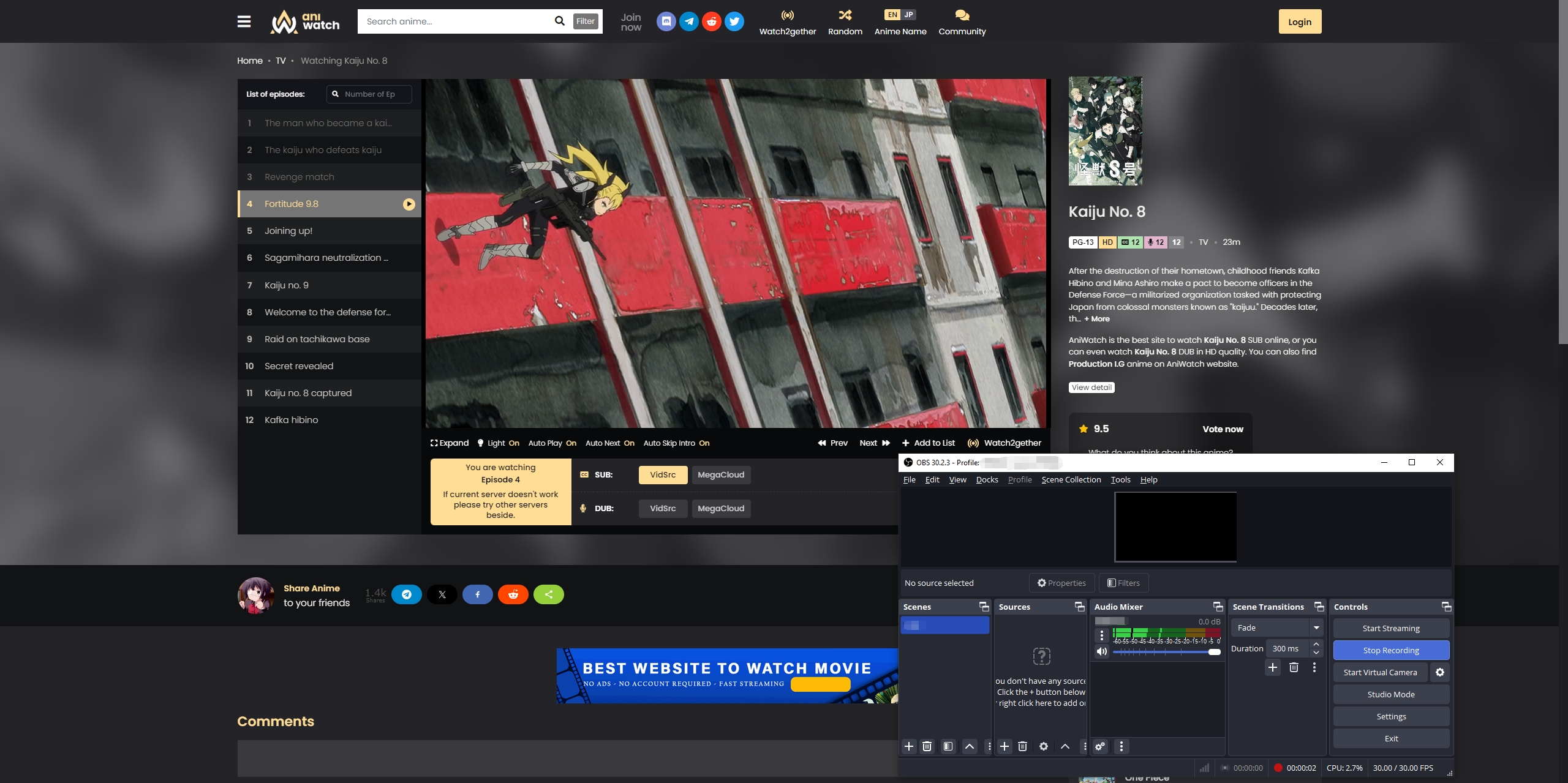The width and height of the screenshot is (1568, 783).
Task: Share on Telegram in Share Anime row
Action: [x=407, y=594]
